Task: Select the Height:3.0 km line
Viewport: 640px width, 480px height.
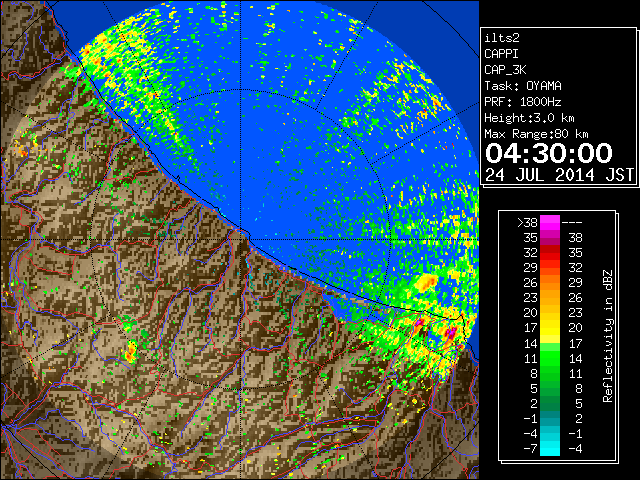Action: [x=529, y=118]
